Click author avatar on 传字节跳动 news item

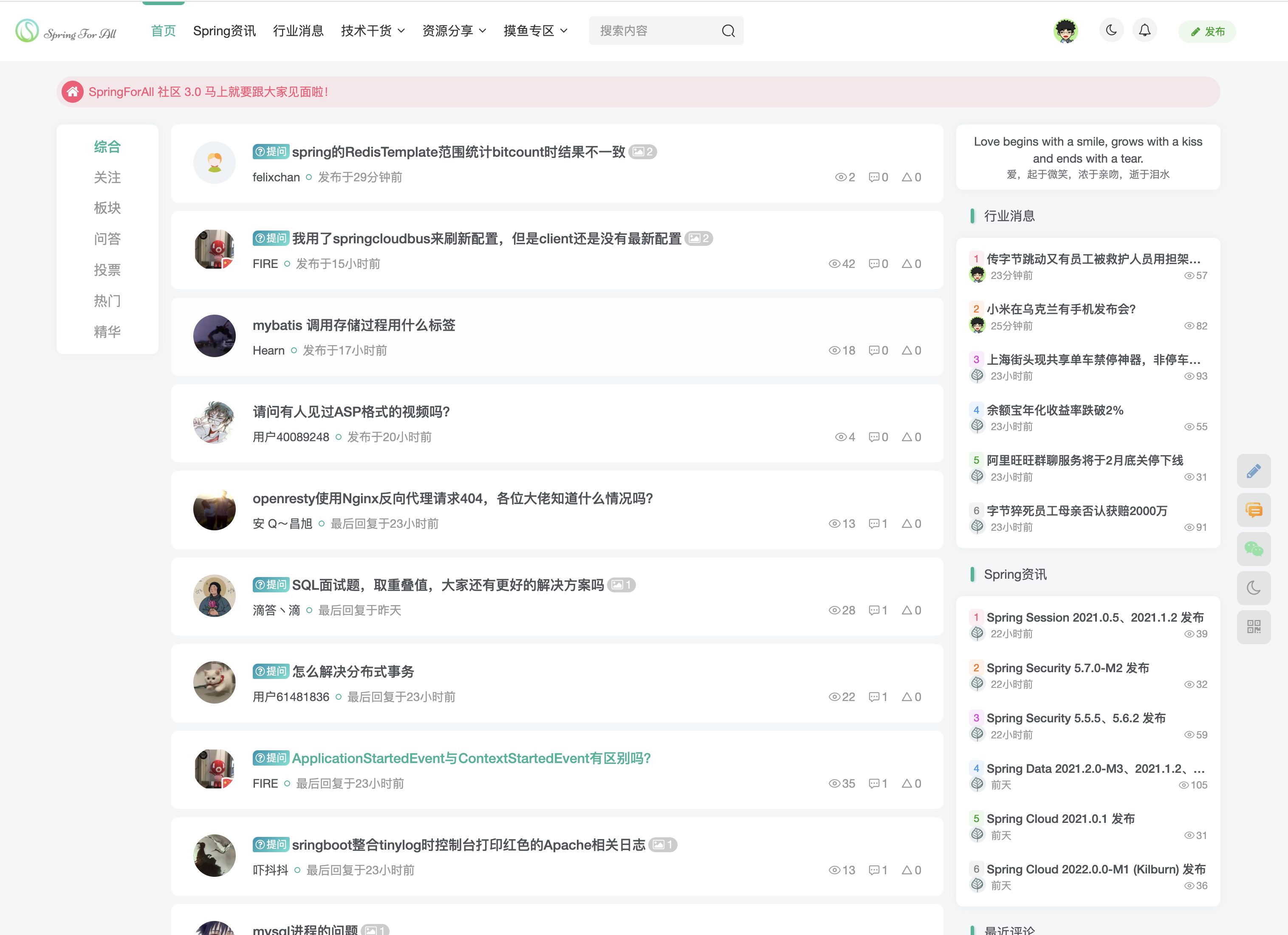977,275
